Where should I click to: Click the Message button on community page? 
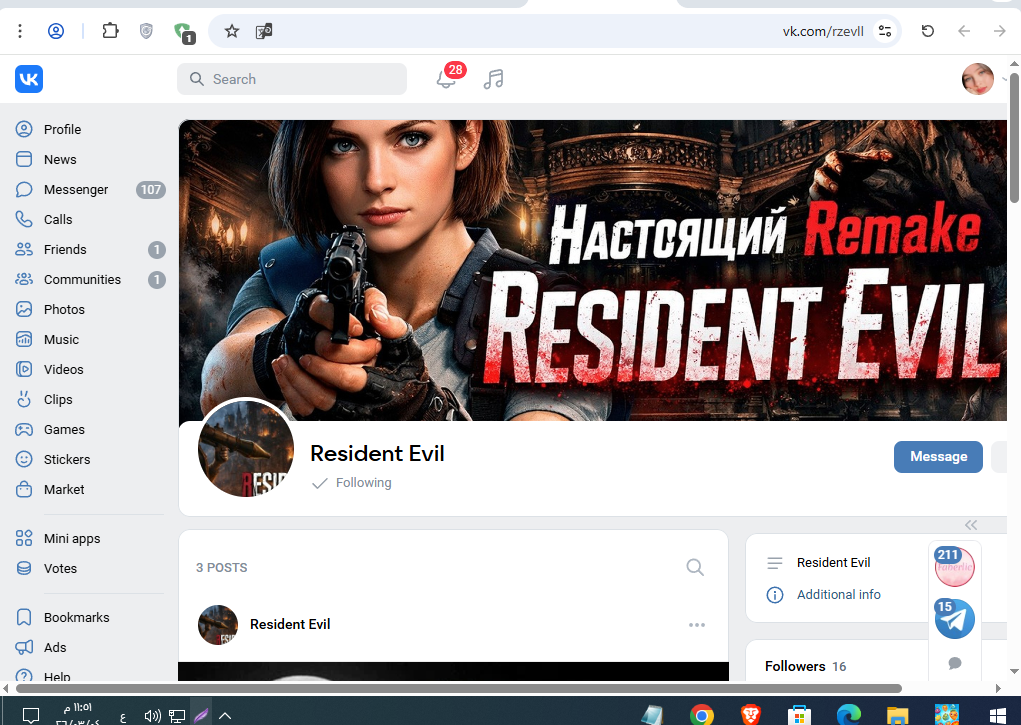click(x=938, y=457)
